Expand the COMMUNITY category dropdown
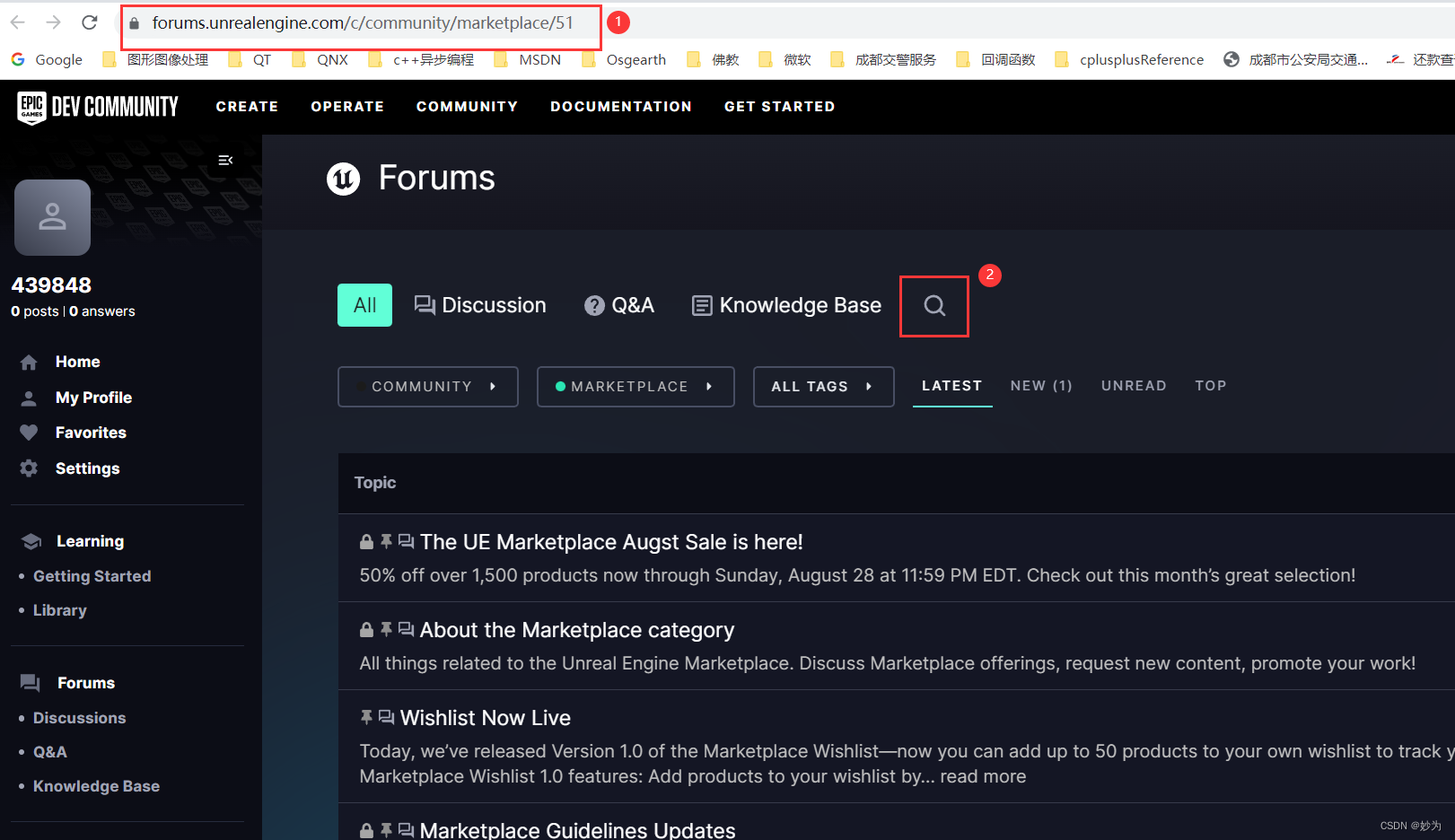The image size is (1455, 840). click(428, 387)
